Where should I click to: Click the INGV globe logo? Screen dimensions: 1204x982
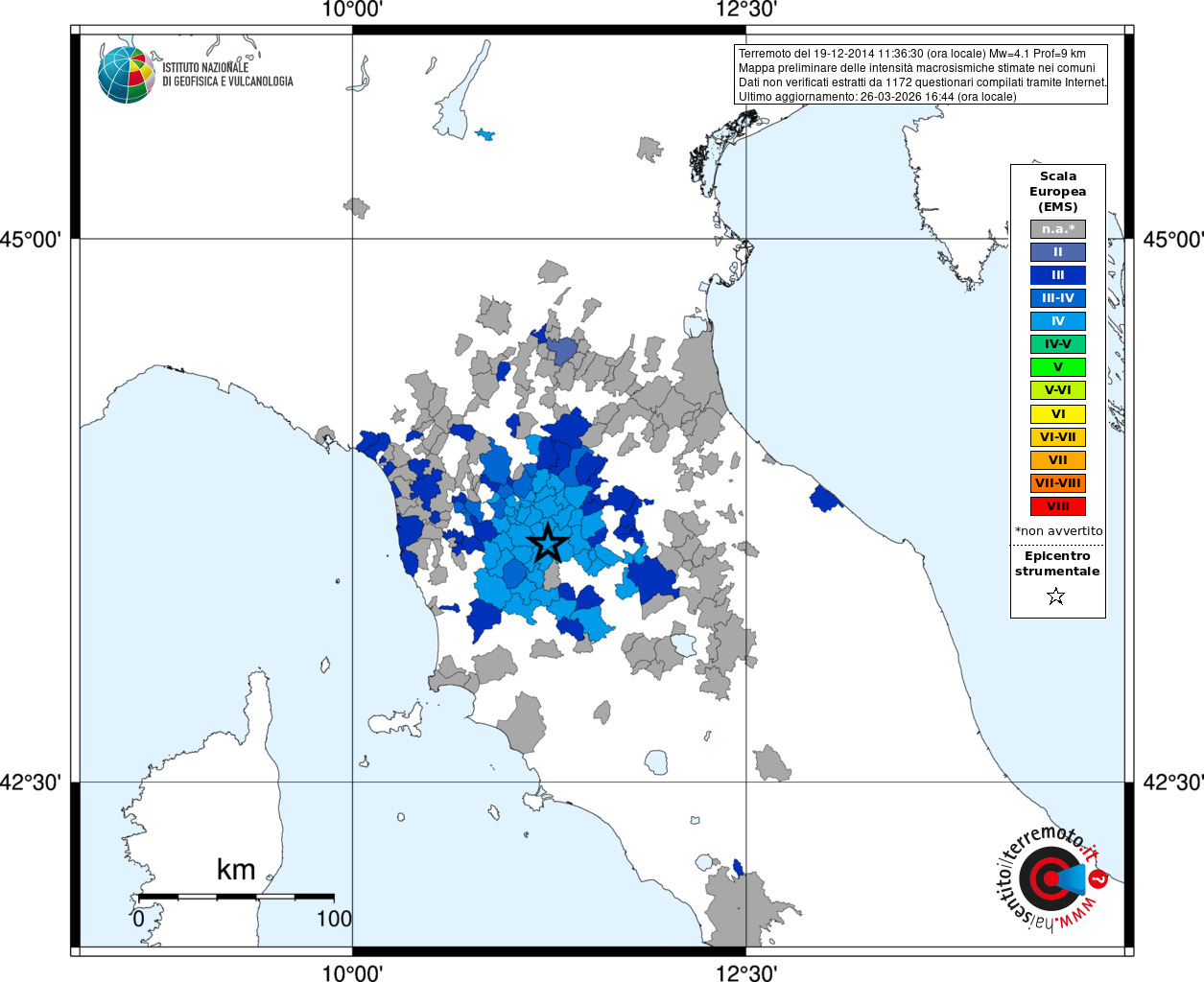(127, 75)
